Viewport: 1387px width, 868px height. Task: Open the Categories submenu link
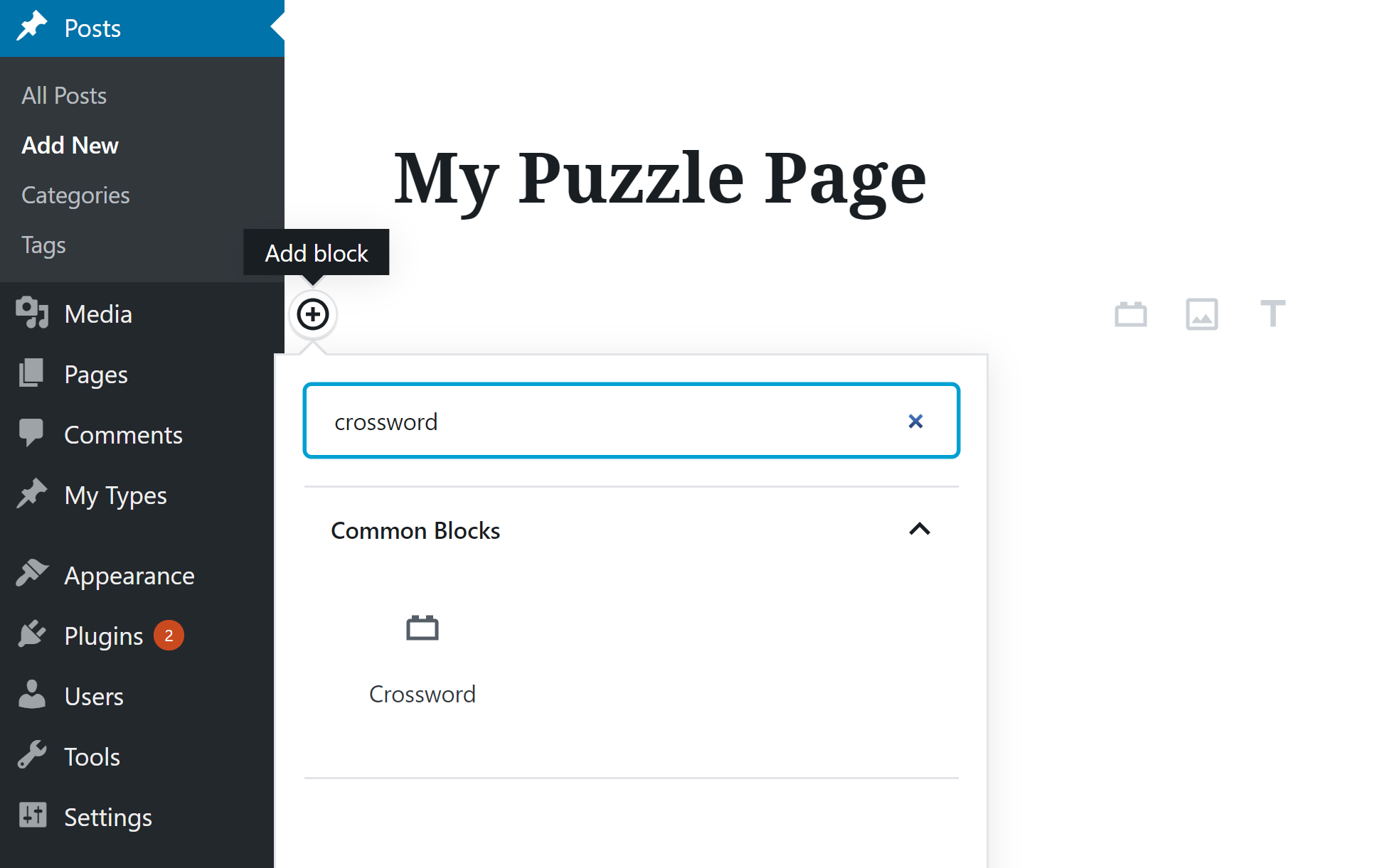click(x=75, y=195)
